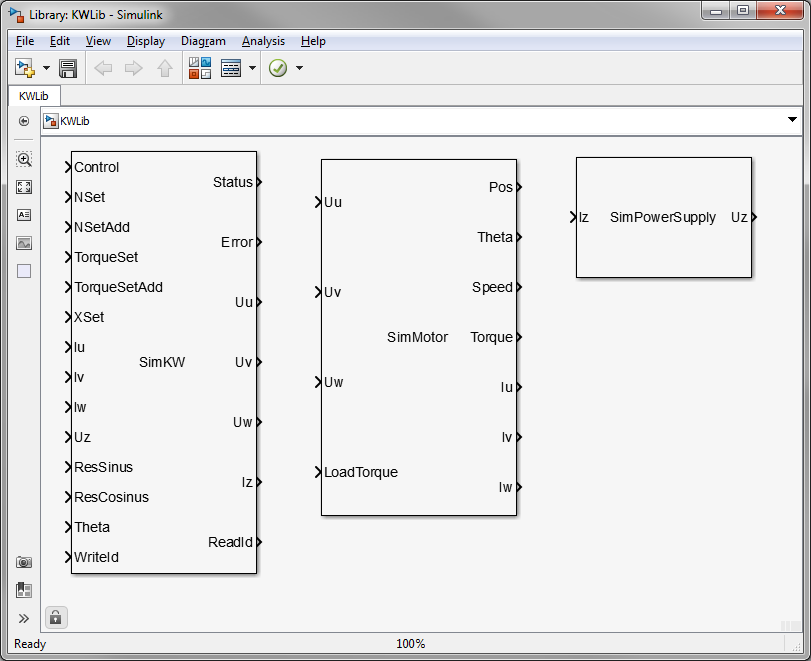Click the ResSinus input port label
The width and height of the screenshot is (811, 661).
(x=103, y=467)
